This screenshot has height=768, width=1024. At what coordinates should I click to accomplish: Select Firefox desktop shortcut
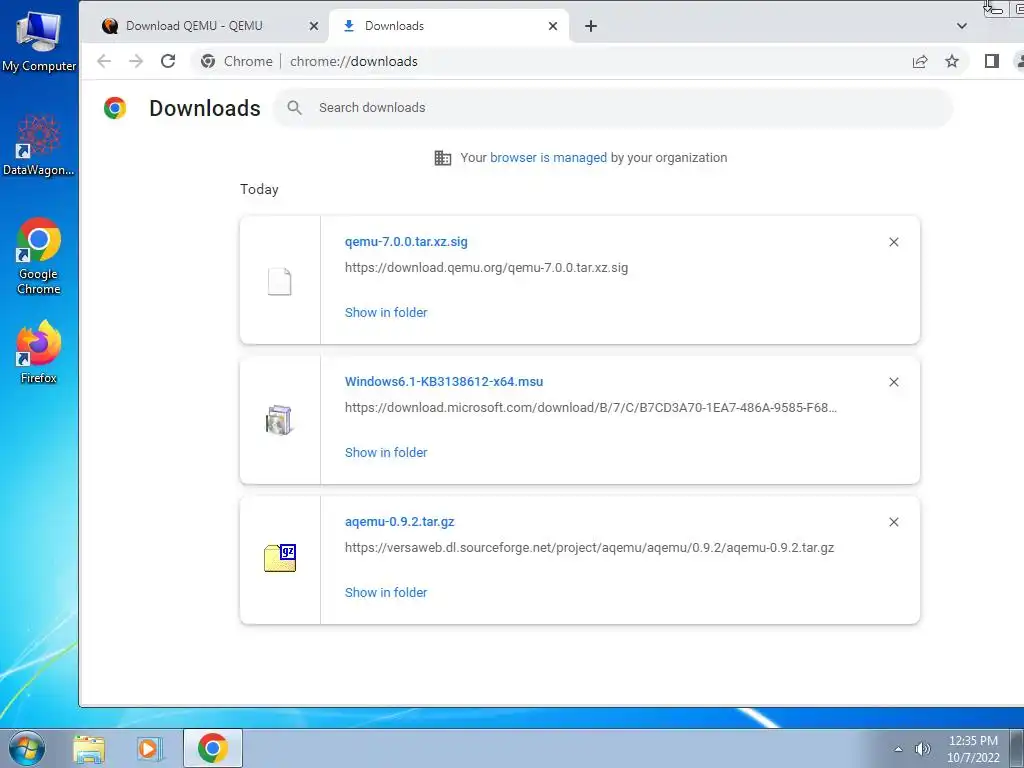click(x=39, y=353)
